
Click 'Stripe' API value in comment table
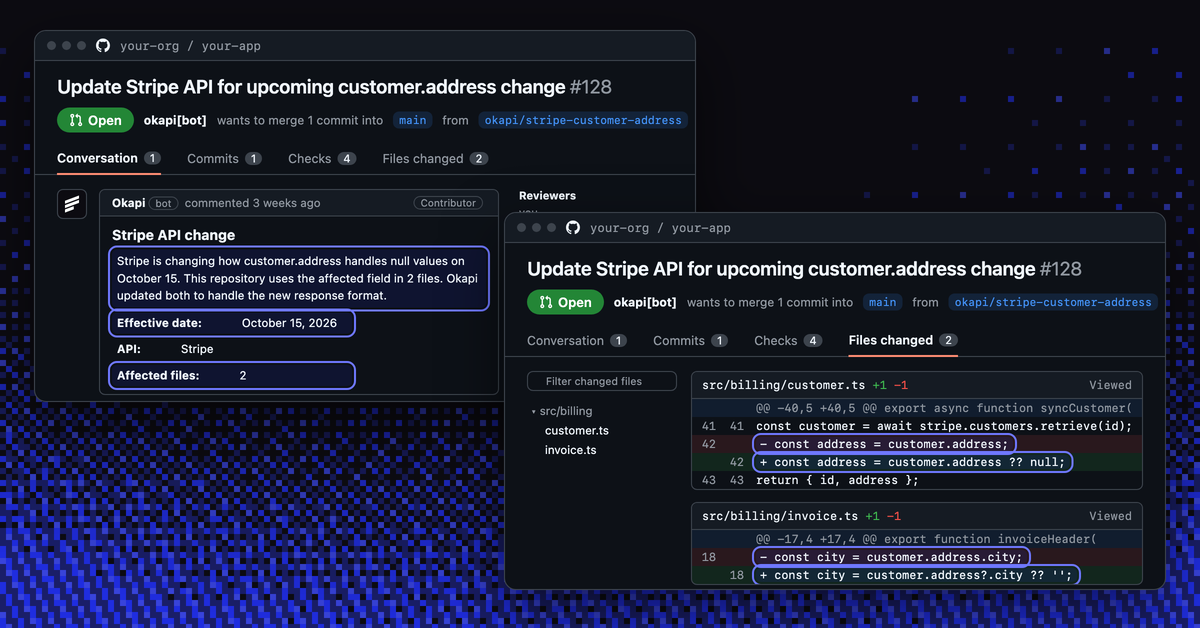[x=197, y=349]
